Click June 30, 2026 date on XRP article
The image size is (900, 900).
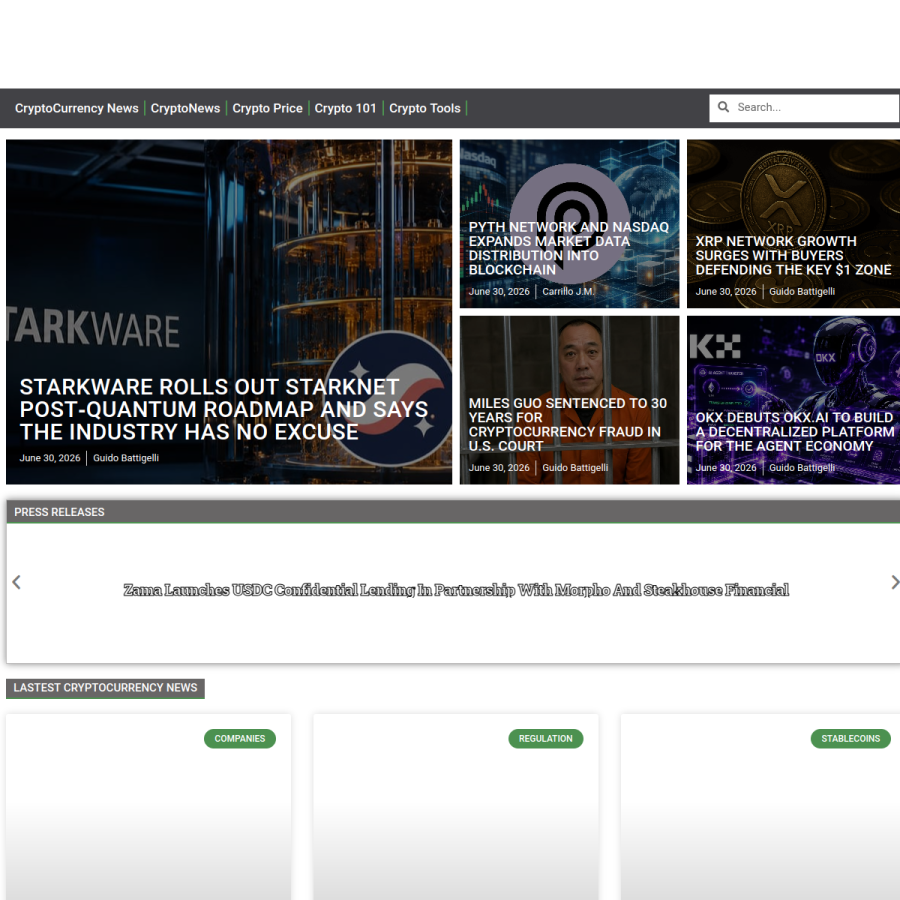pyautogui.click(x=726, y=292)
